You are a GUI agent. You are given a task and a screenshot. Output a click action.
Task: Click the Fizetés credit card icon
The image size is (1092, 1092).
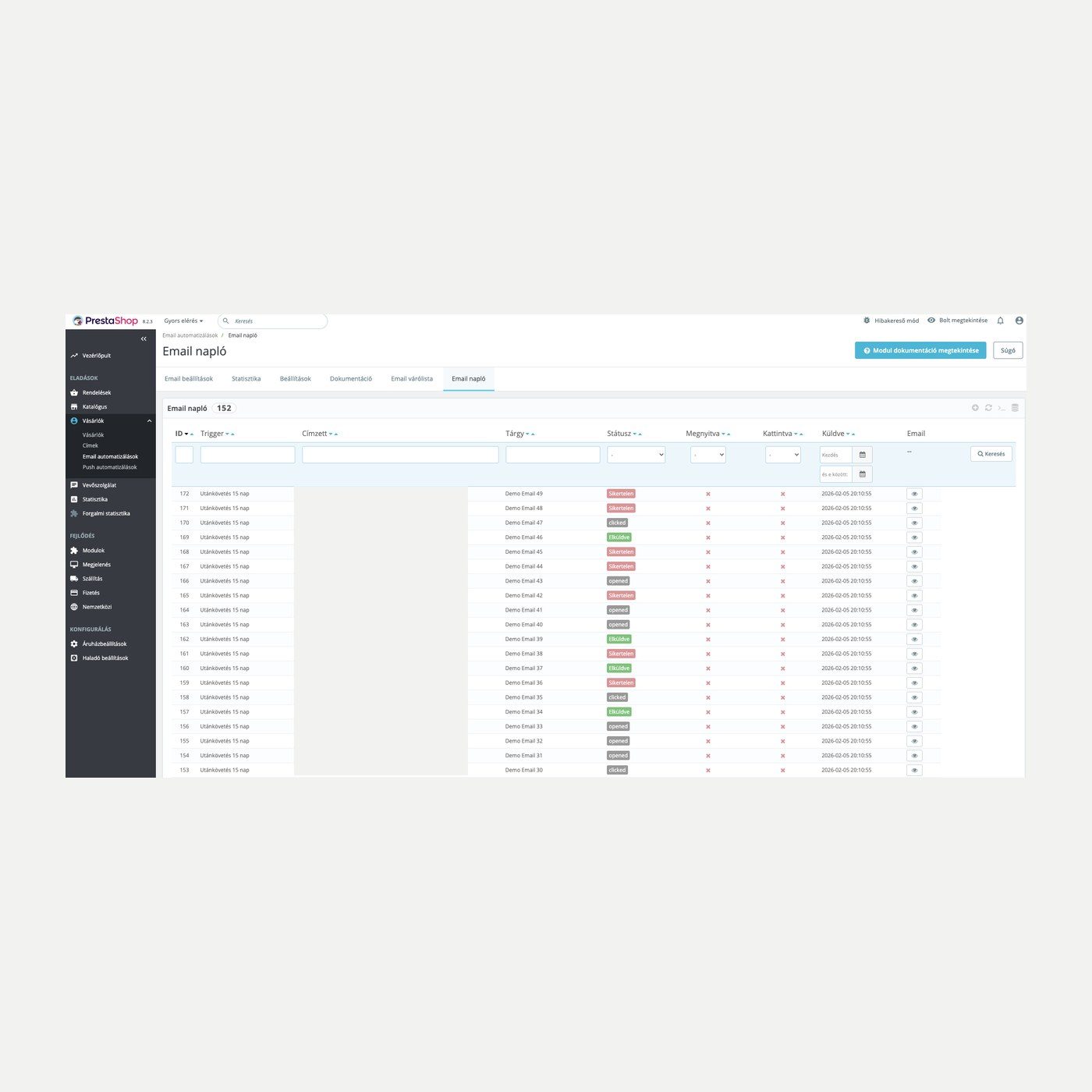[74, 593]
